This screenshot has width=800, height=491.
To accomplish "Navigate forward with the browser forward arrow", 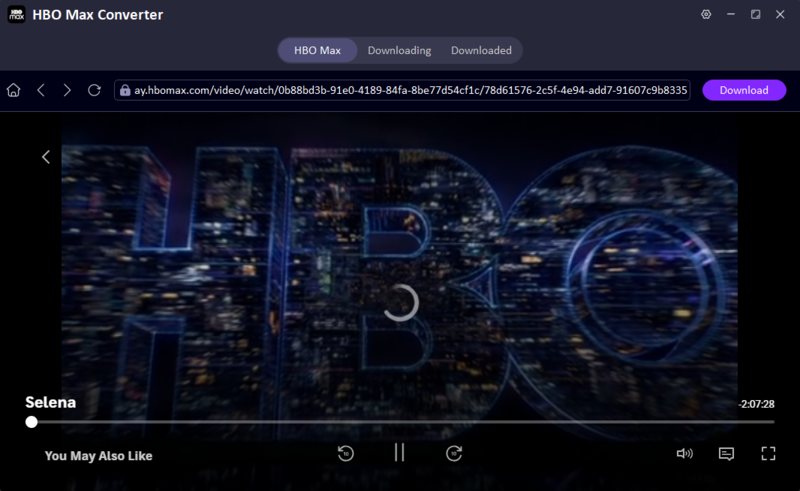I will 67,90.
